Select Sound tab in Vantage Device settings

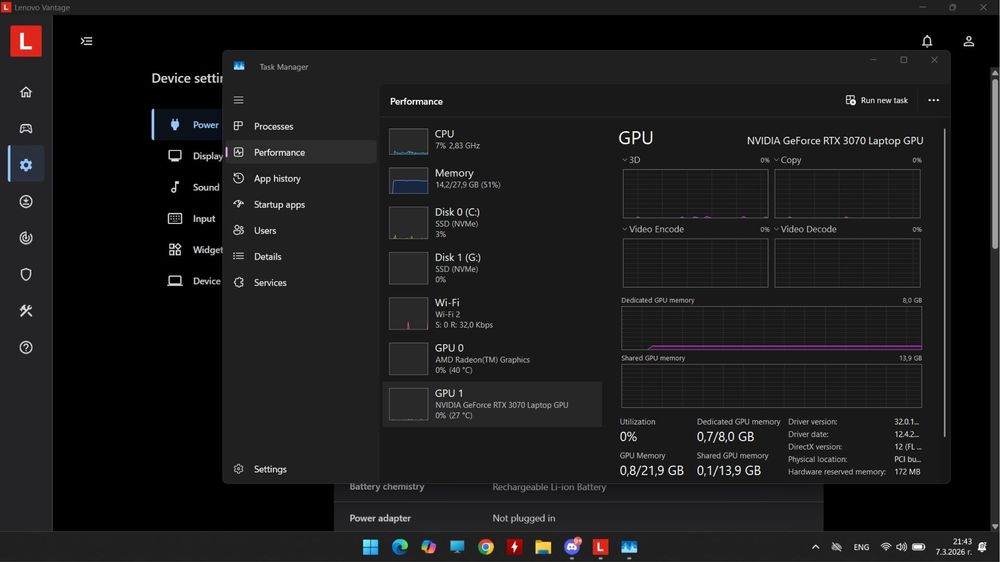coord(188,187)
